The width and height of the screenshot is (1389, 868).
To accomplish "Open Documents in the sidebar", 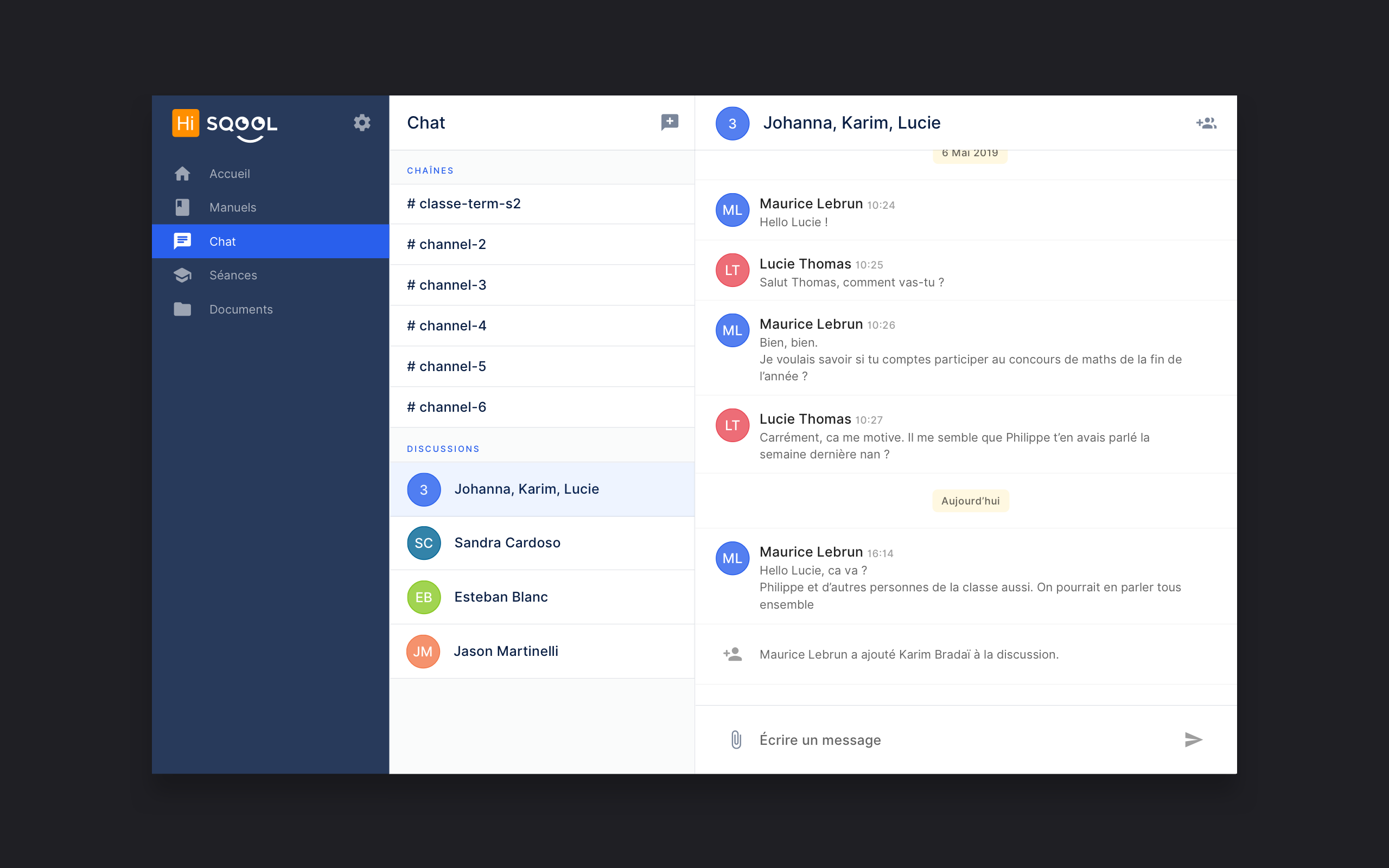I will (270, 309).
